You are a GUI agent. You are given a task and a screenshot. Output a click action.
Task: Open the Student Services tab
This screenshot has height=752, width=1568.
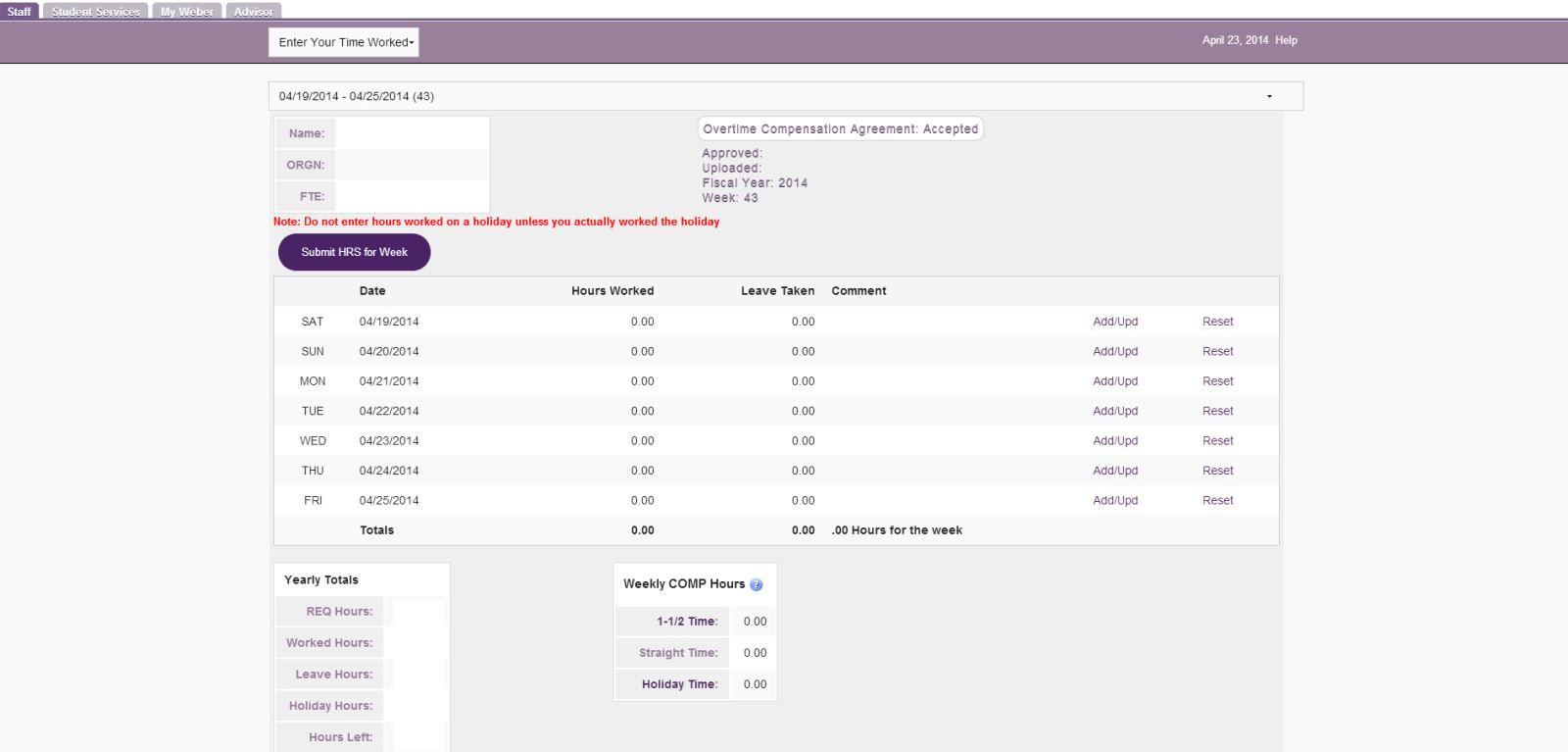(x=96, y=12)
